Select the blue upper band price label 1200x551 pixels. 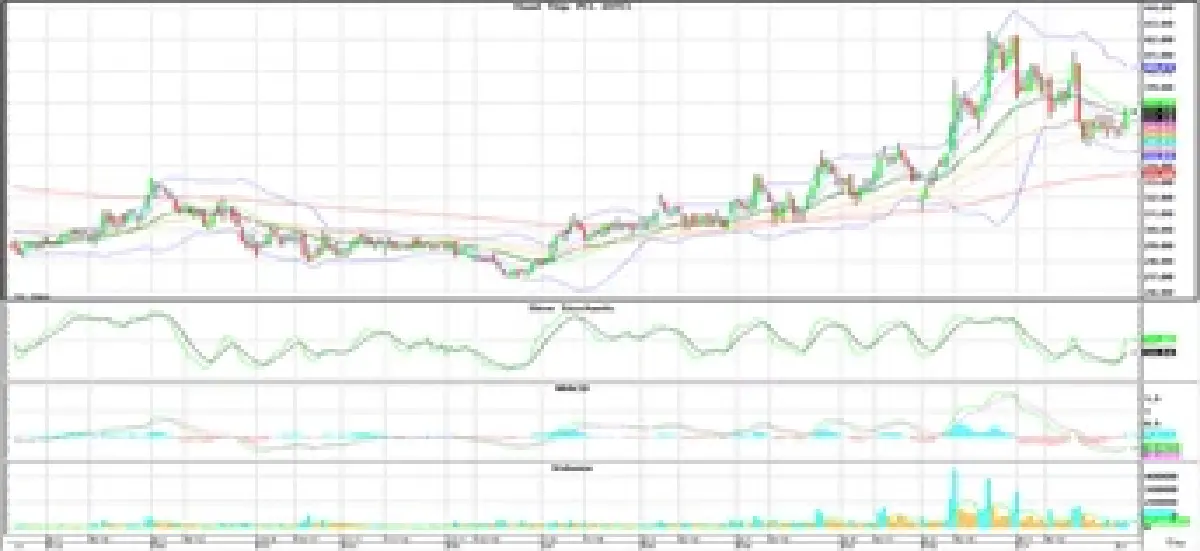(x=1158, y=67)
